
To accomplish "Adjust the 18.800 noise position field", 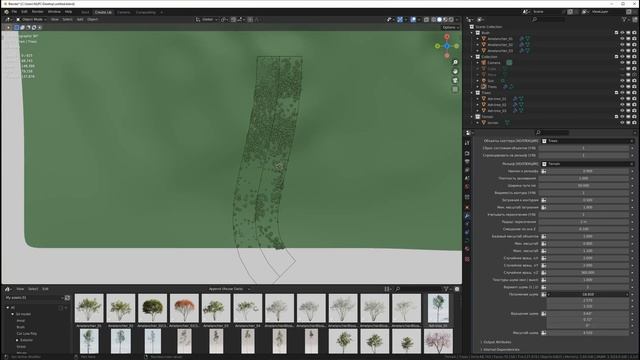I will pyautogui.click(x=588, y=294).
